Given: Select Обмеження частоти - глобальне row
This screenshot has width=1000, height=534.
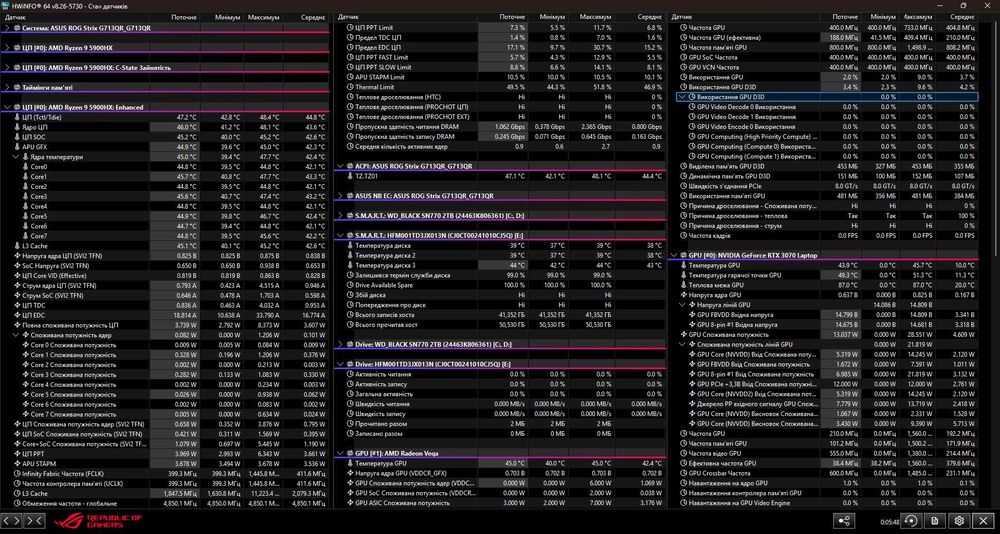Looking at the screenshot, I should click(x=166, y=503).
